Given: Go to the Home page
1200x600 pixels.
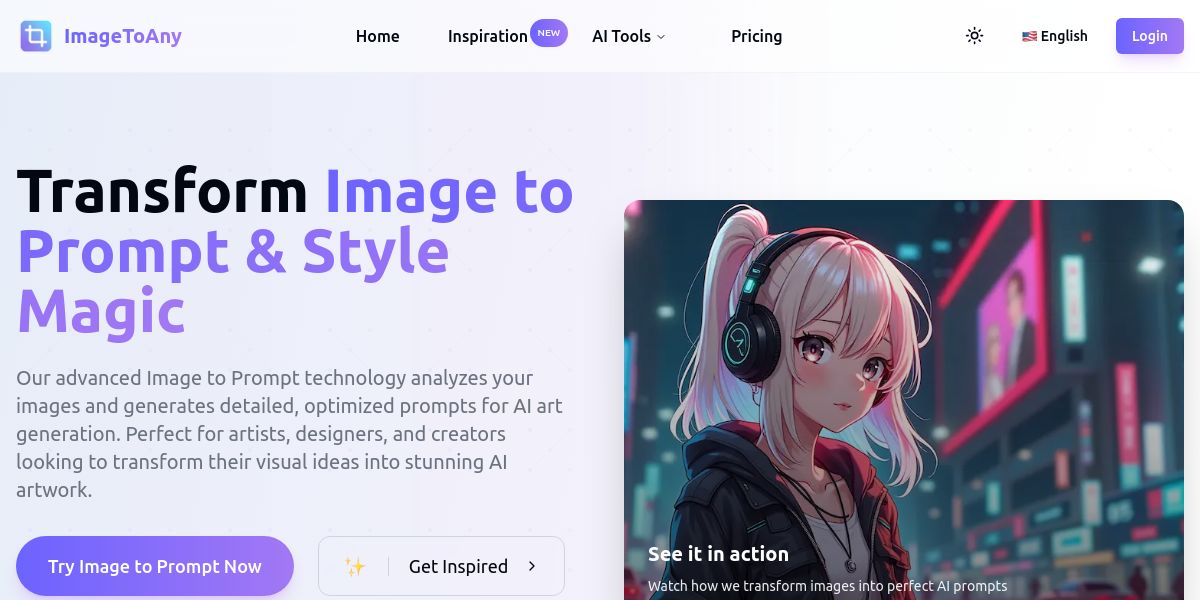Looking at the screenshot, I should [378, 36].
